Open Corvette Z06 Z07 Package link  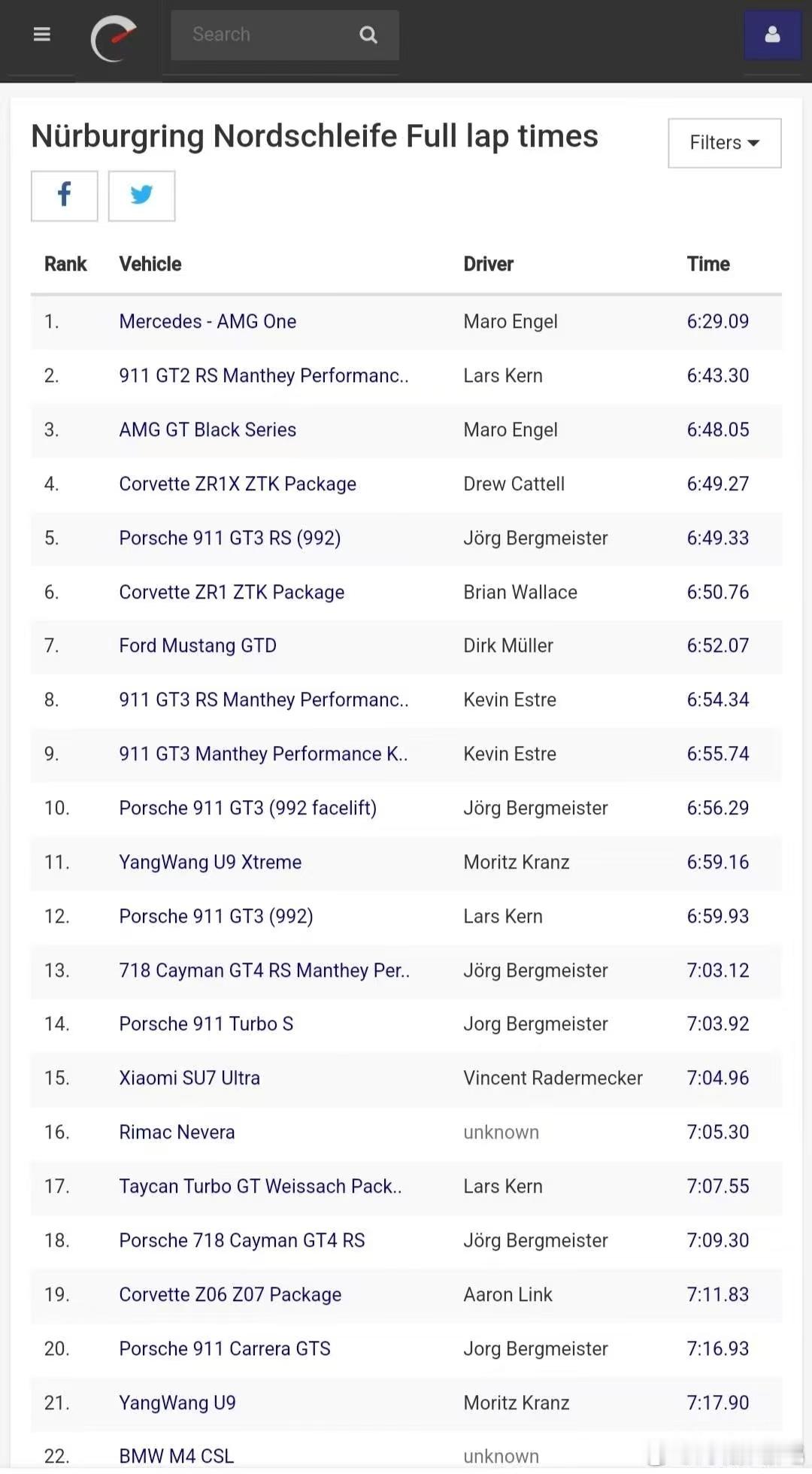[x=230, y=1295]
